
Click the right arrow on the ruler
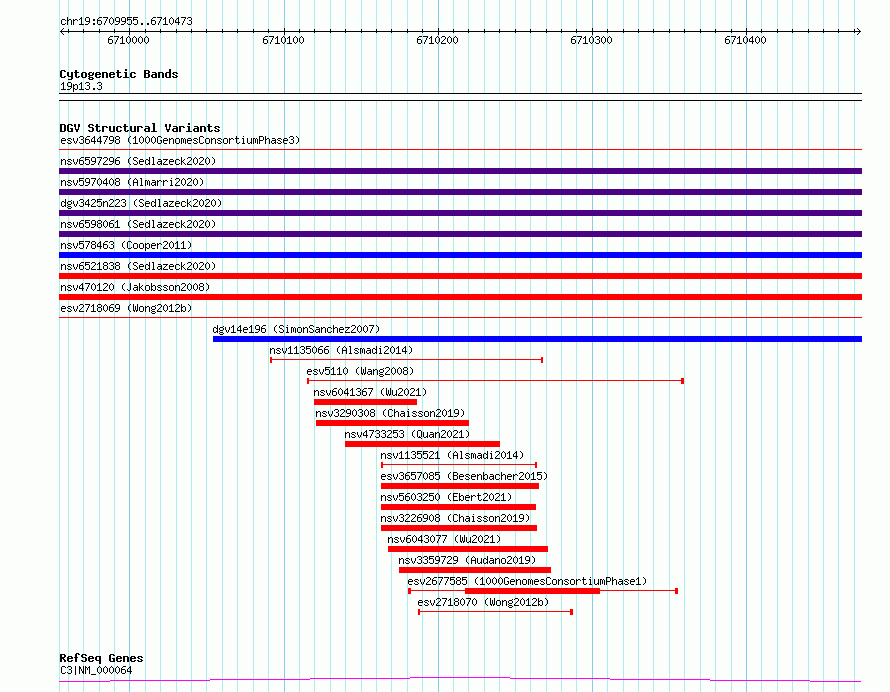pyautogui.click(x=858, y=32)
